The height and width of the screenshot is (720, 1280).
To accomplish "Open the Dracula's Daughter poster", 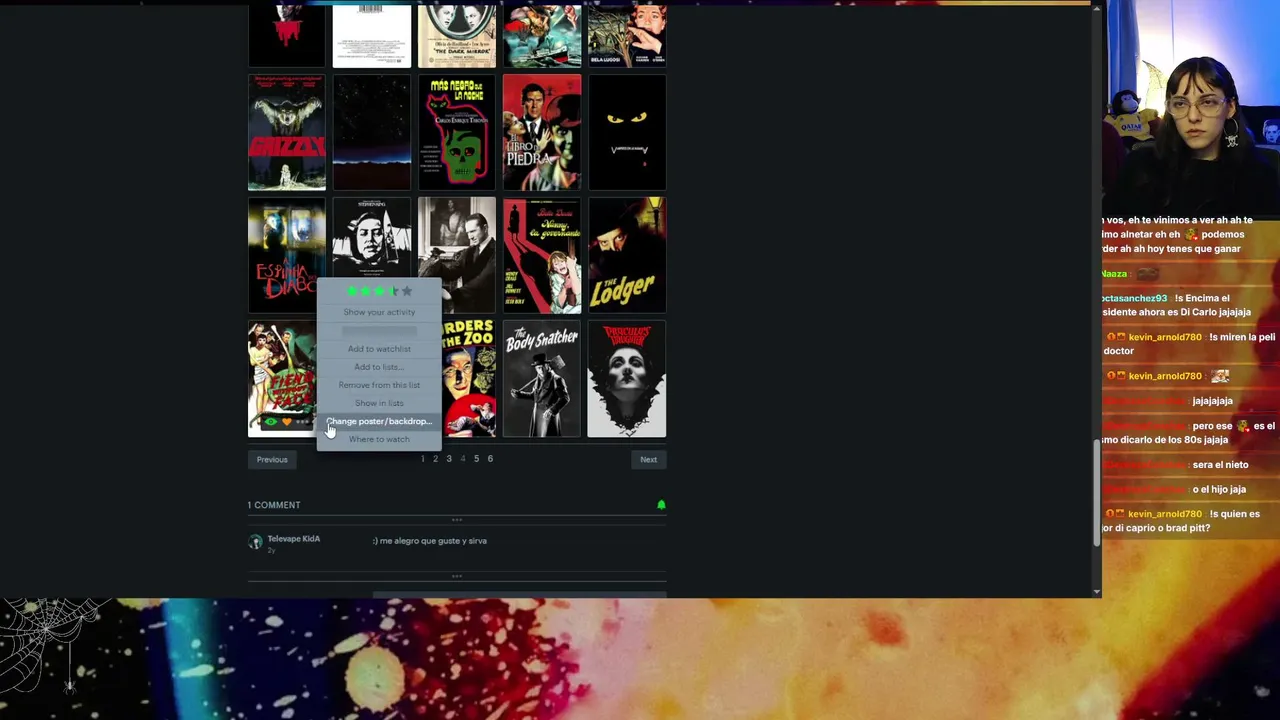I will click(x=627, y=379).
